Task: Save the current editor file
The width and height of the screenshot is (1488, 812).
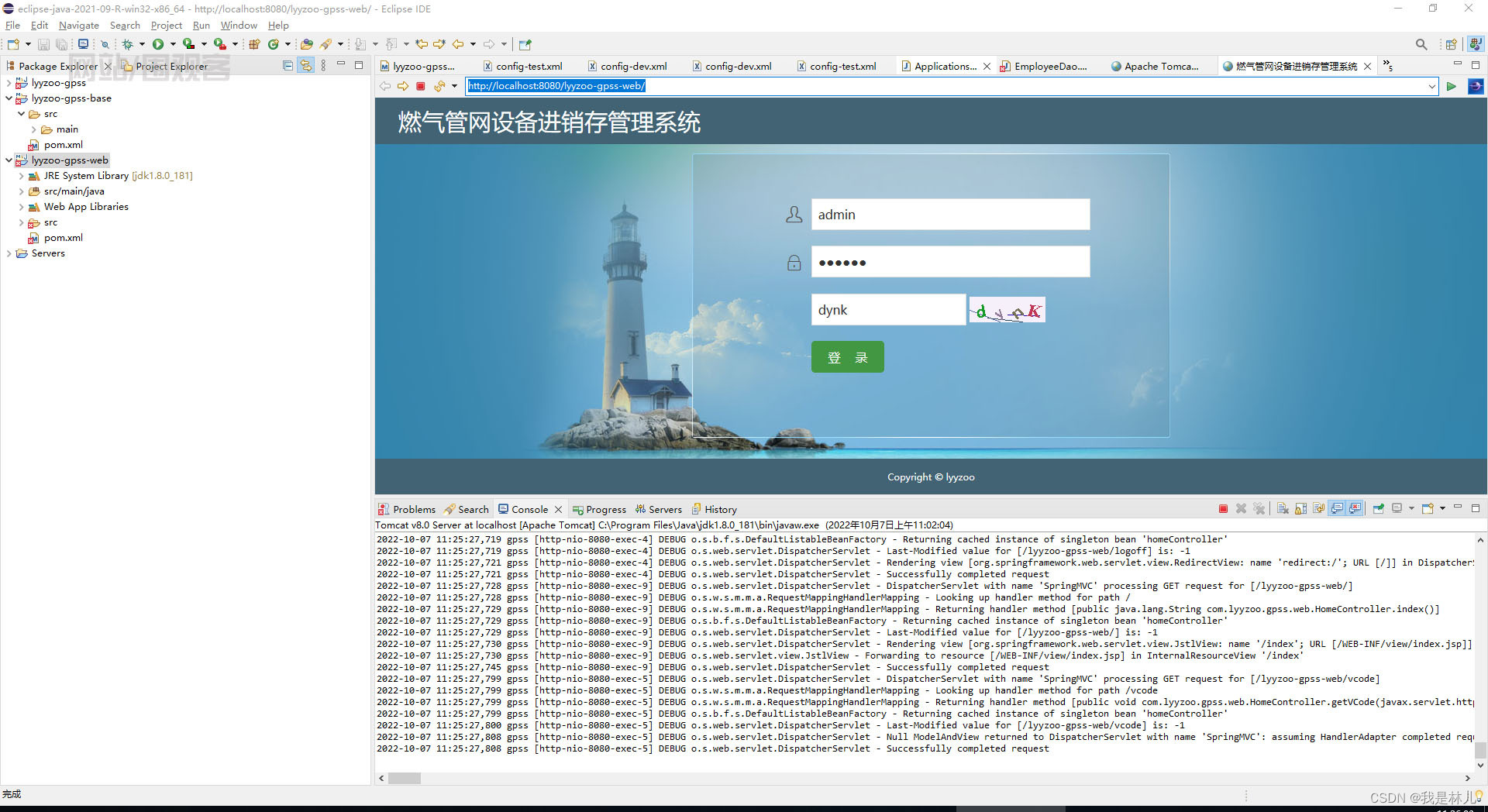Action: click(43, 44)
